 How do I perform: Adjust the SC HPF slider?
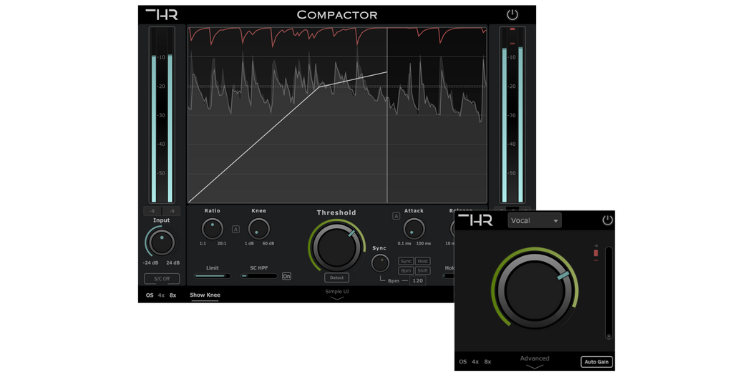click(259, 276)
